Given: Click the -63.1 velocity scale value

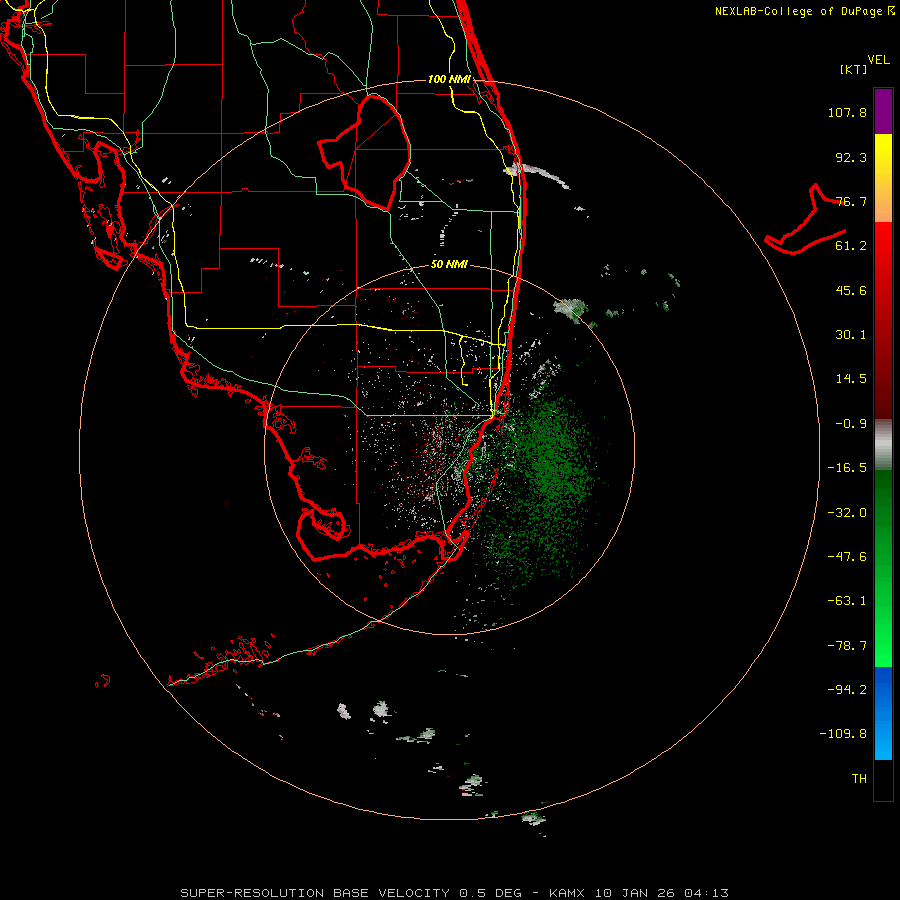Looking at the screenshot, I should 847,601.
